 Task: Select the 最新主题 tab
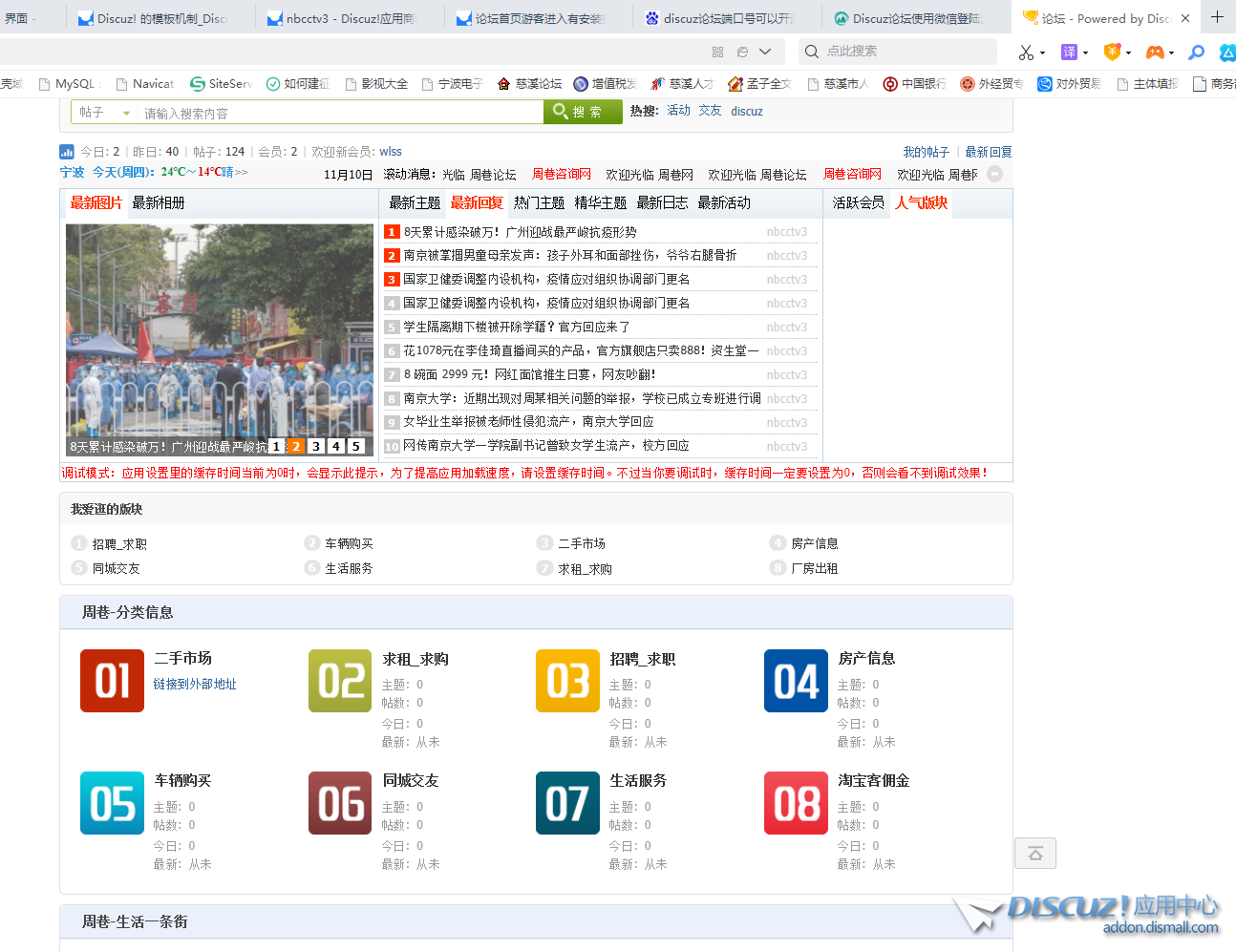click(x=415, y=202)
